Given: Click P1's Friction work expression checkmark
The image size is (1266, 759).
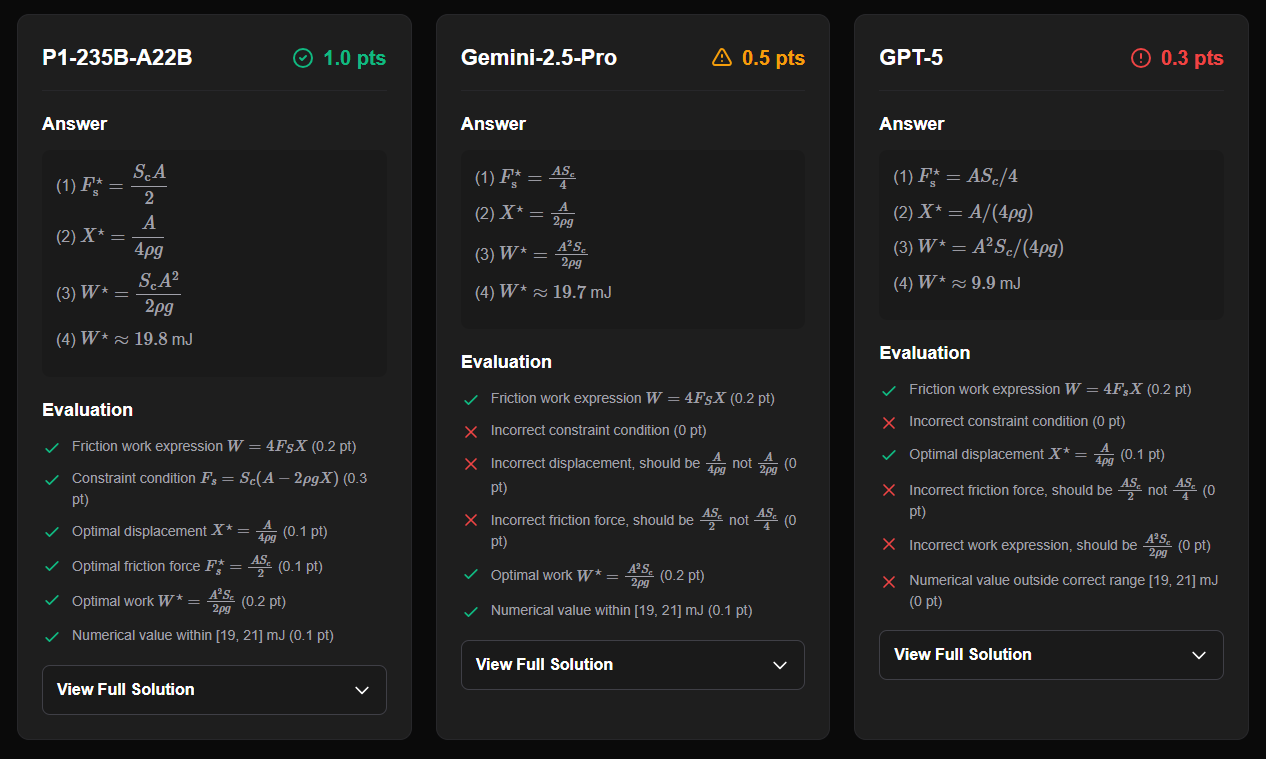Looking at the screenshot, I should (x=52, y=447).
